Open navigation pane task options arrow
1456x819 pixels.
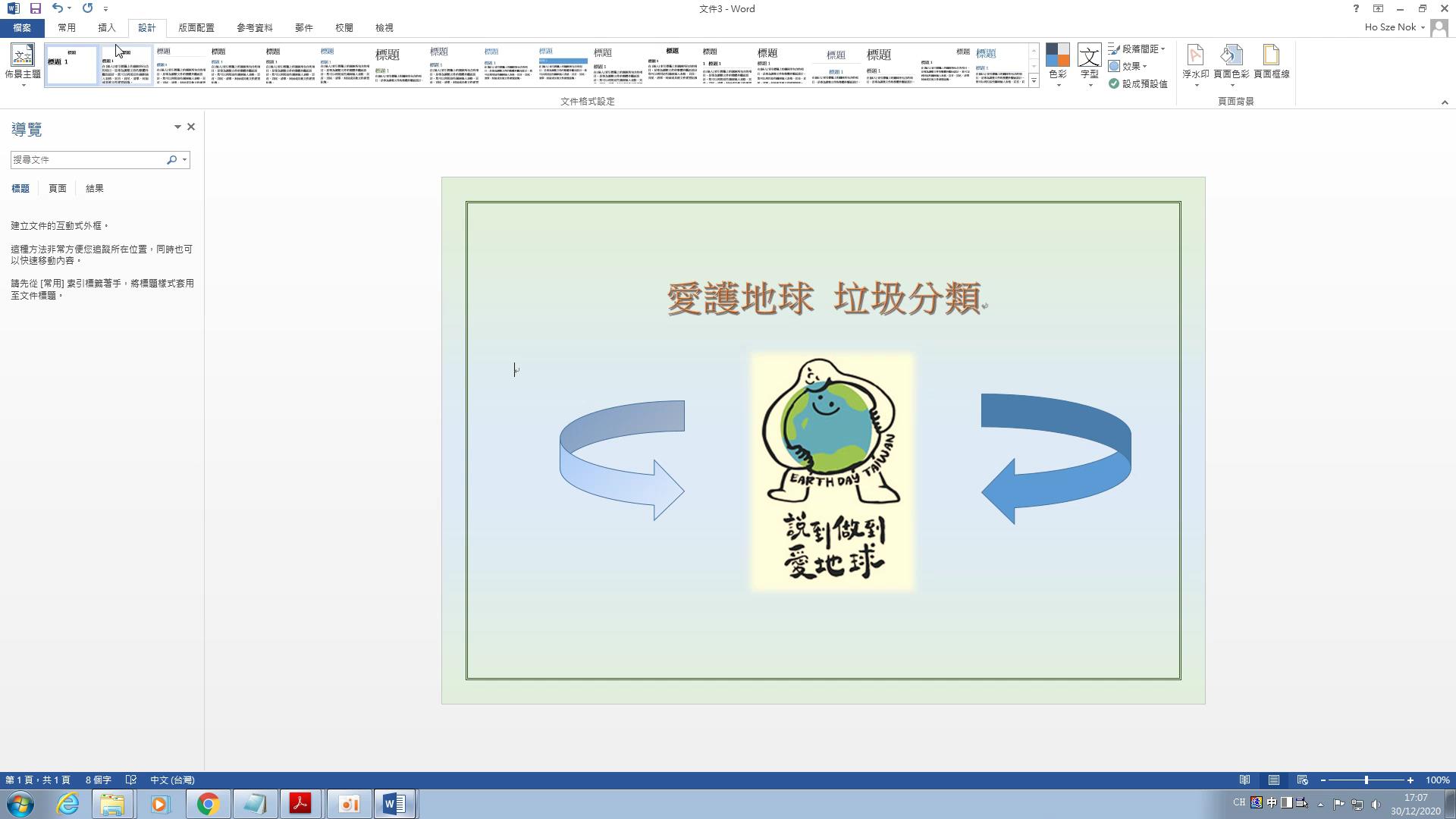pyautogui.click(x=177, y=127)
